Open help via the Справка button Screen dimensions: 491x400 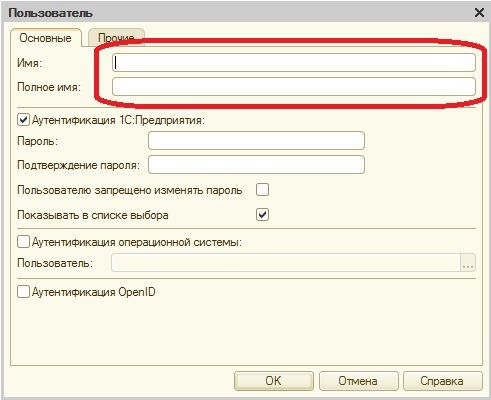point(443,381)
